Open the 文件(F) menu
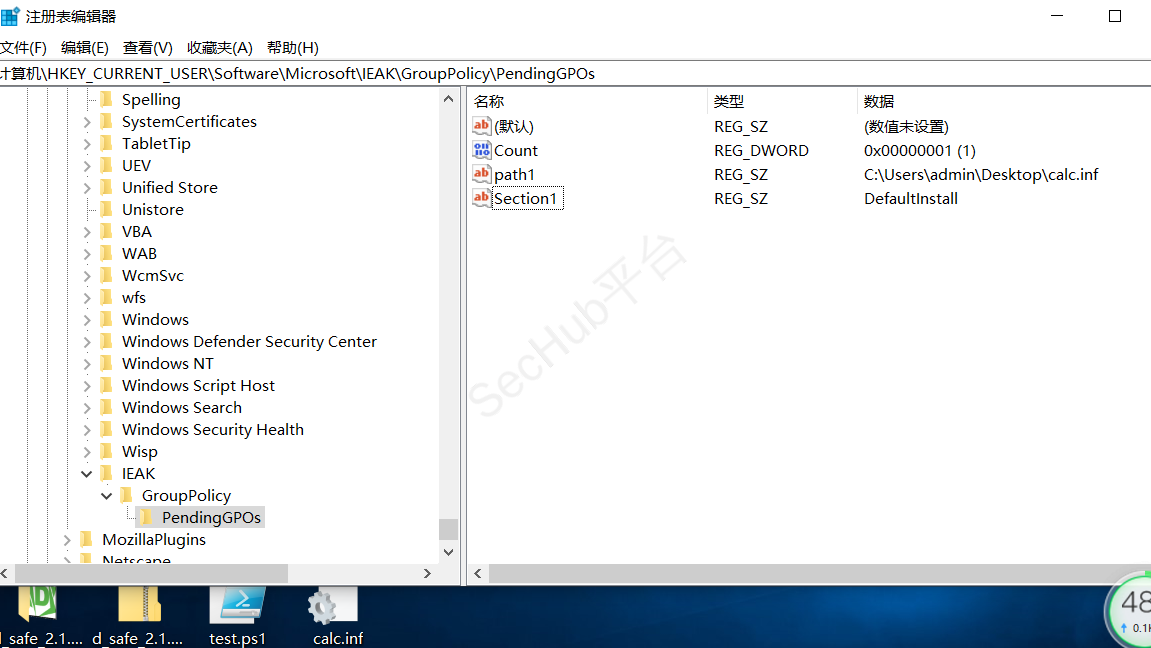This screenshot has width=1151, height=648. click(x=23, y=48)
